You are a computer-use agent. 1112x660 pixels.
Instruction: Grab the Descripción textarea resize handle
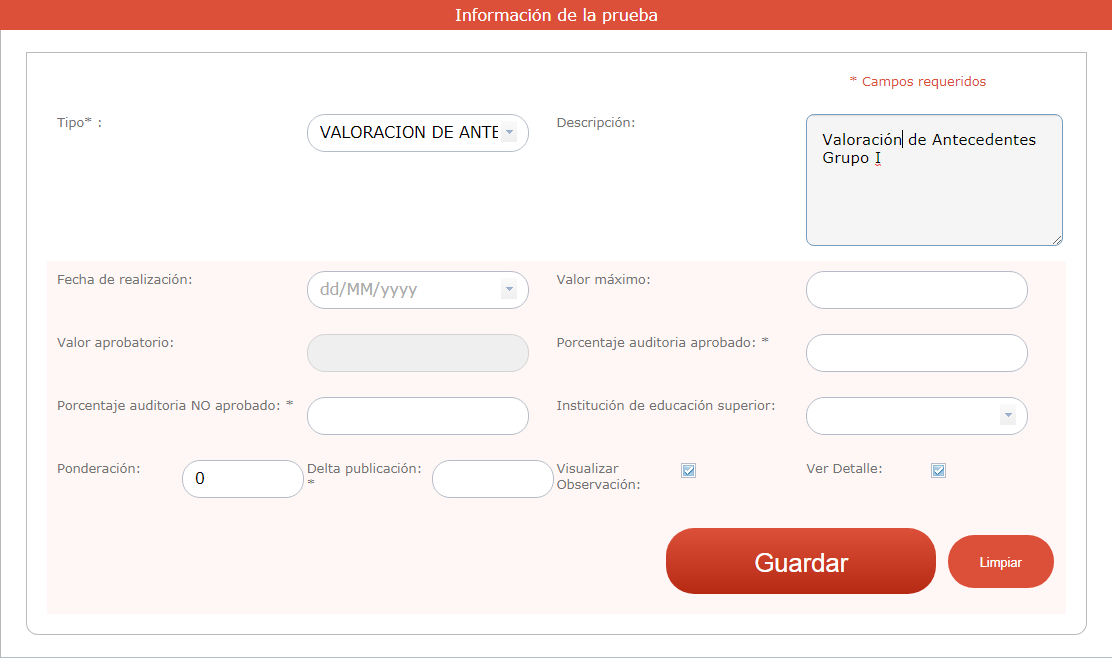click(1056, 239)
